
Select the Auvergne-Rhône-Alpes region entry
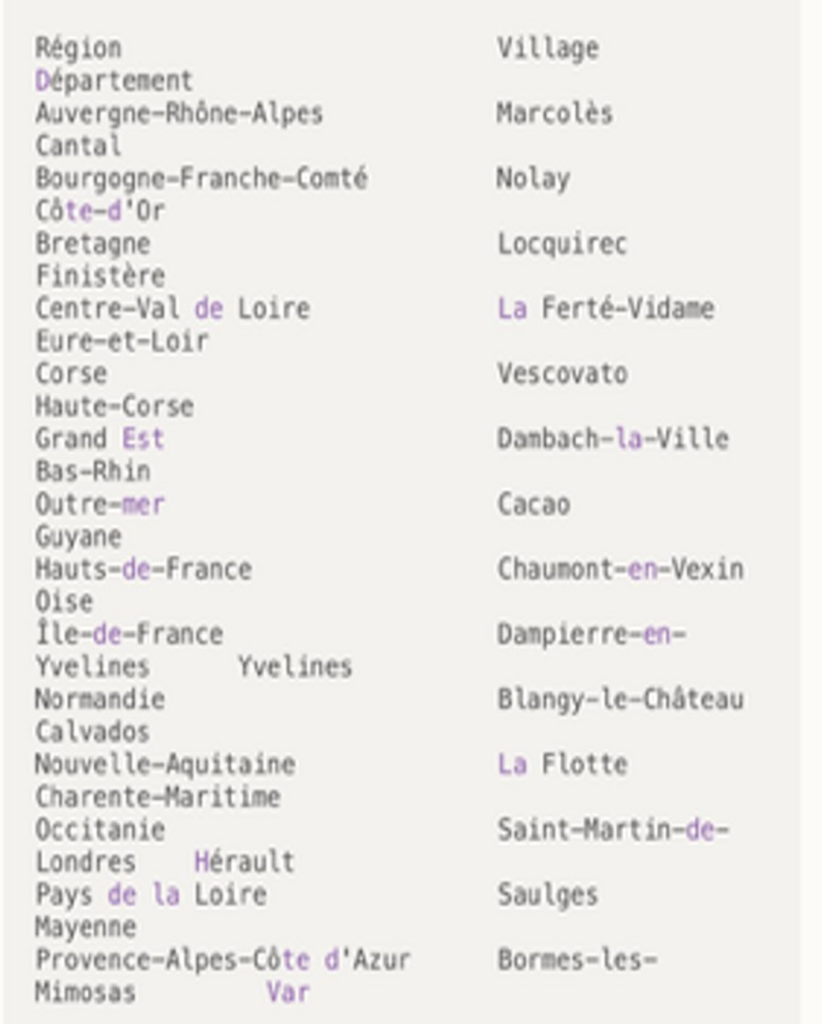(179, 113)
